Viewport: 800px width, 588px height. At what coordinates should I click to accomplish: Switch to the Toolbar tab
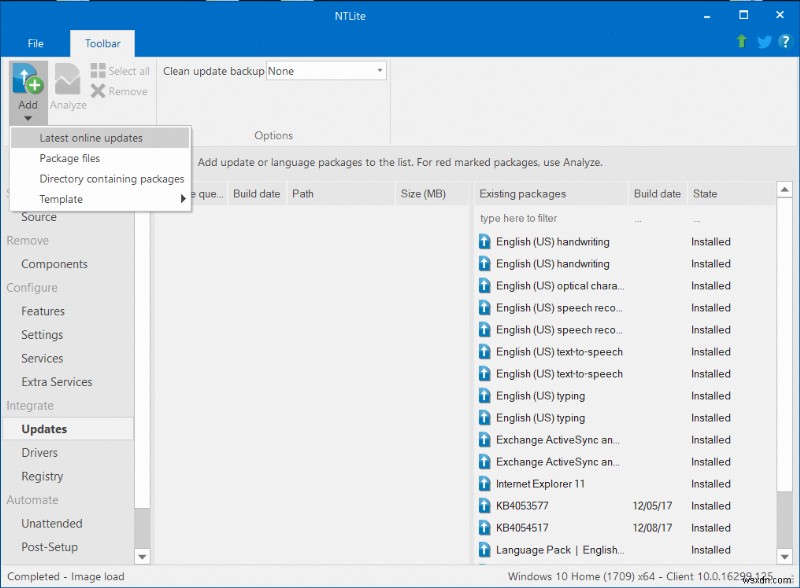[102, 43]
